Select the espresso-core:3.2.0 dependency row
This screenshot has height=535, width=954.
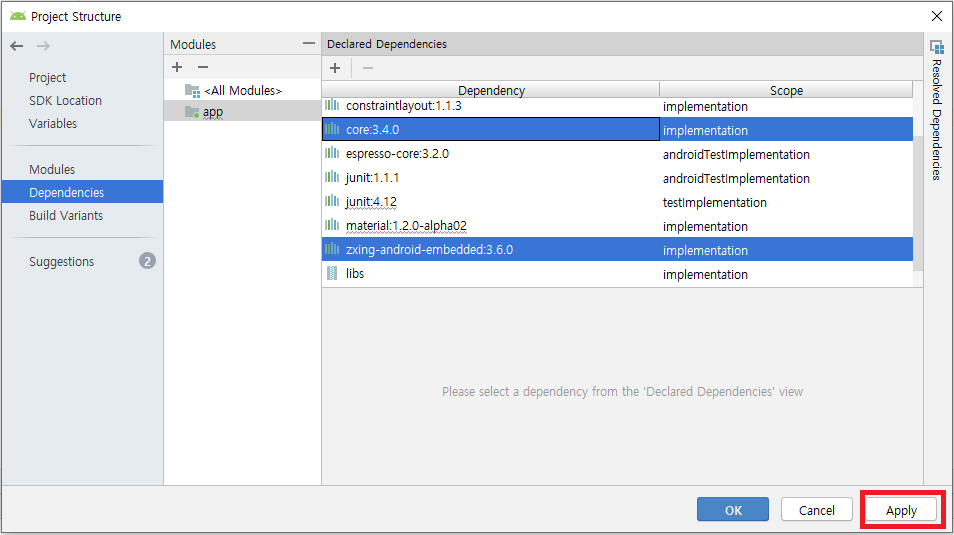pyautogui.click(x=397, y=155)
